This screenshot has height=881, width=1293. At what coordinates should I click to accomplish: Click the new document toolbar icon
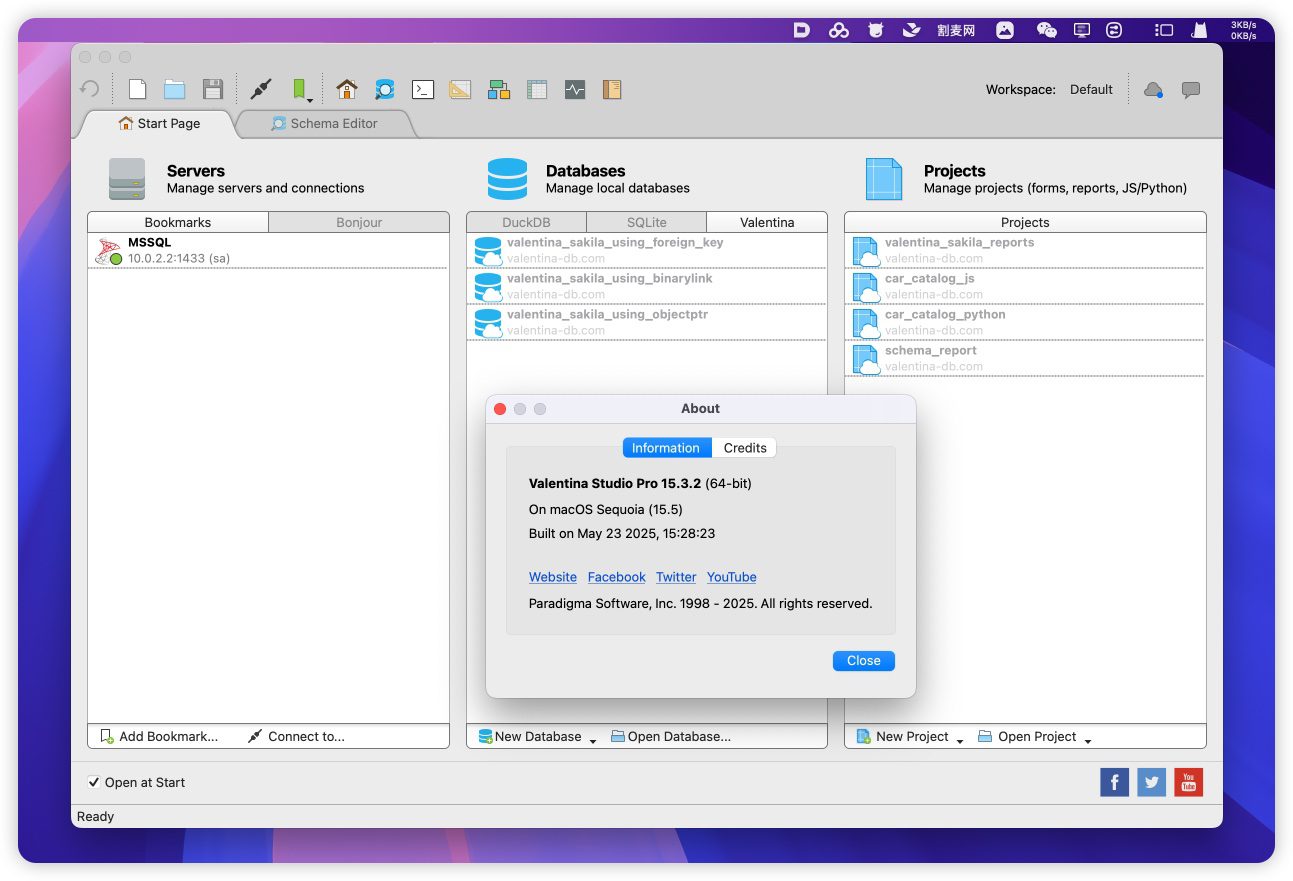tap(138, 89)
